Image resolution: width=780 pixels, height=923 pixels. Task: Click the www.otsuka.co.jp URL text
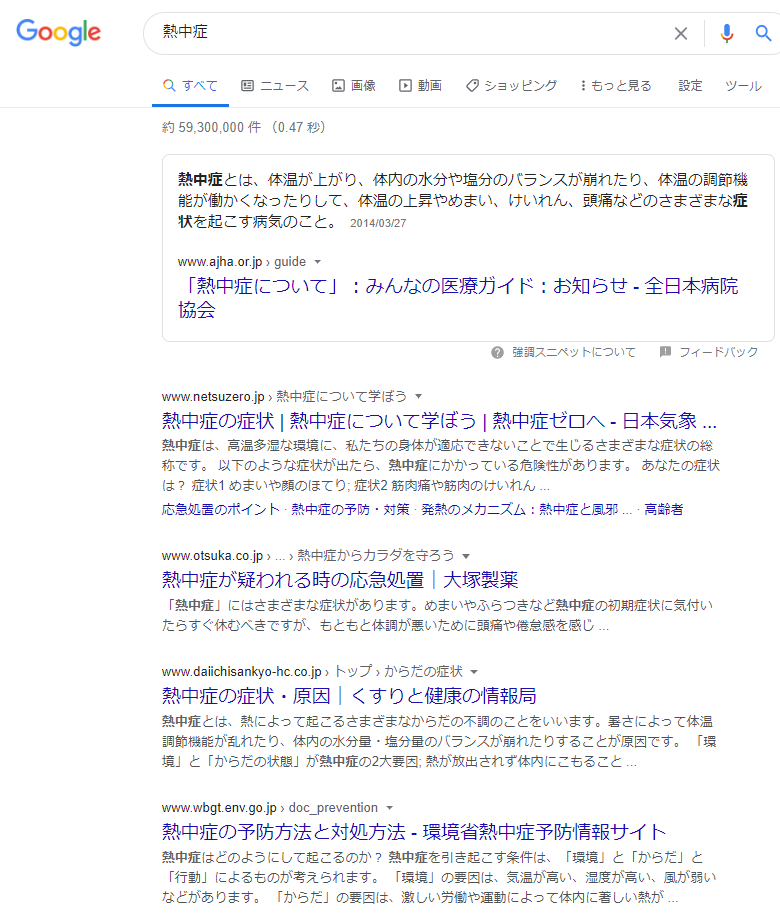[x=213, y=556]
